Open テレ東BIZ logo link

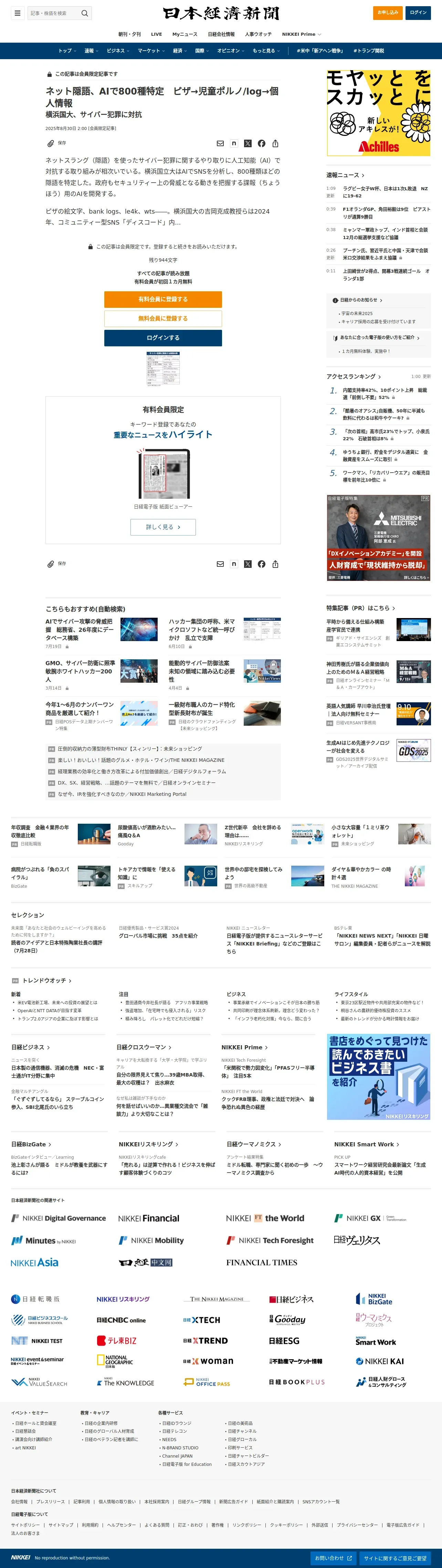tap(116, 1340)
